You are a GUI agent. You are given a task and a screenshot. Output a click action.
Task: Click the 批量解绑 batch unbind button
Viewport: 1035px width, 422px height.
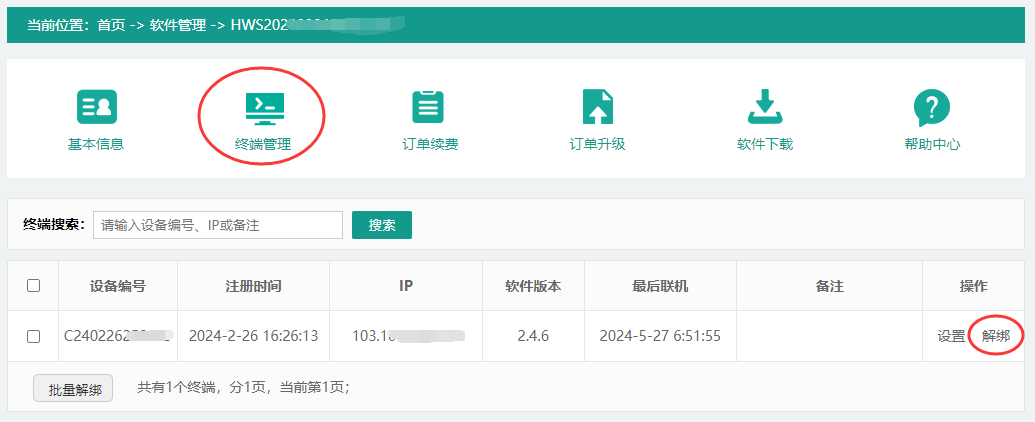tap(73, 389)
